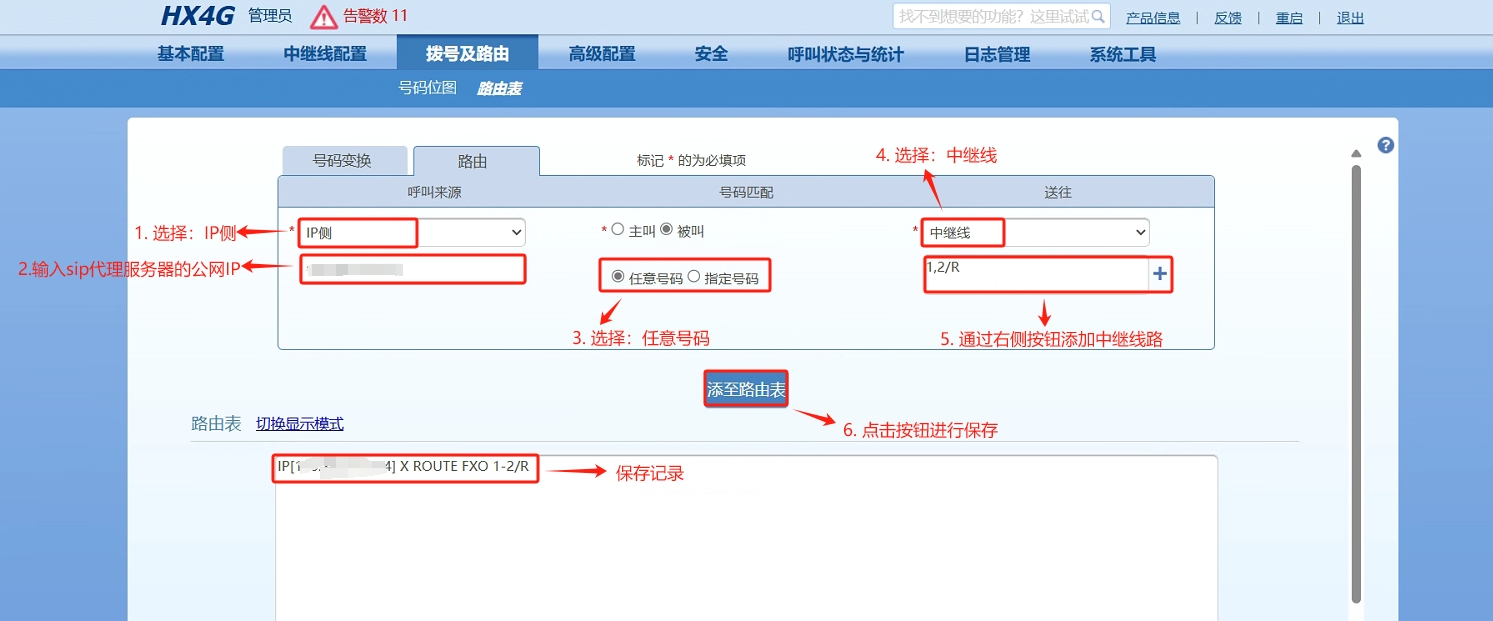Open the 呼叫来源 IP侧 dropdown
1493x621 pixels.
[412, 232]
